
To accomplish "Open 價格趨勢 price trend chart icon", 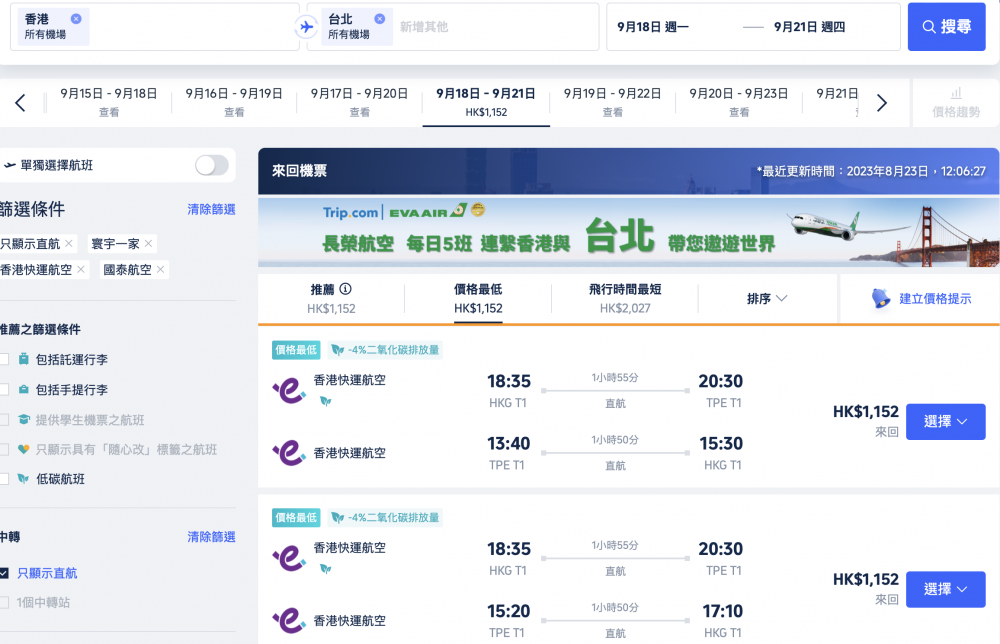I will 956,94.
